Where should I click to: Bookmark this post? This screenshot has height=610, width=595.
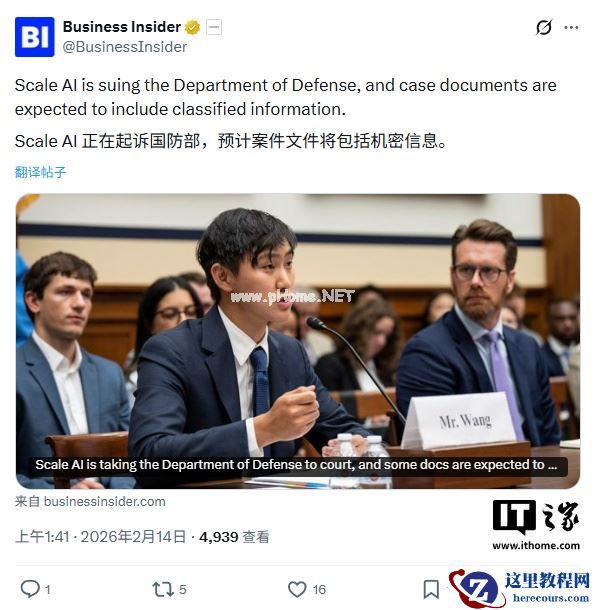coord(431,589)
